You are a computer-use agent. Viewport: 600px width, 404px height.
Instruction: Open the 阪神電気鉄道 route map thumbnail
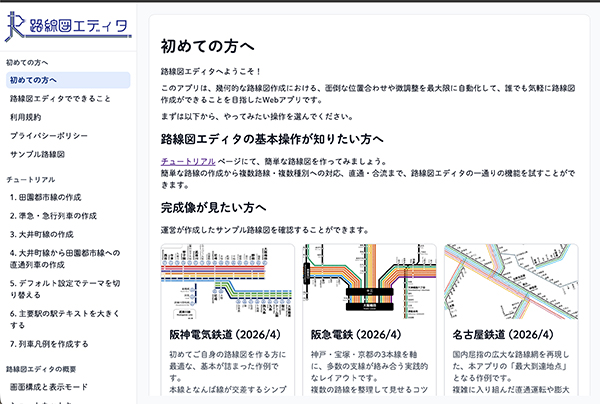click(x=228, y=282)
